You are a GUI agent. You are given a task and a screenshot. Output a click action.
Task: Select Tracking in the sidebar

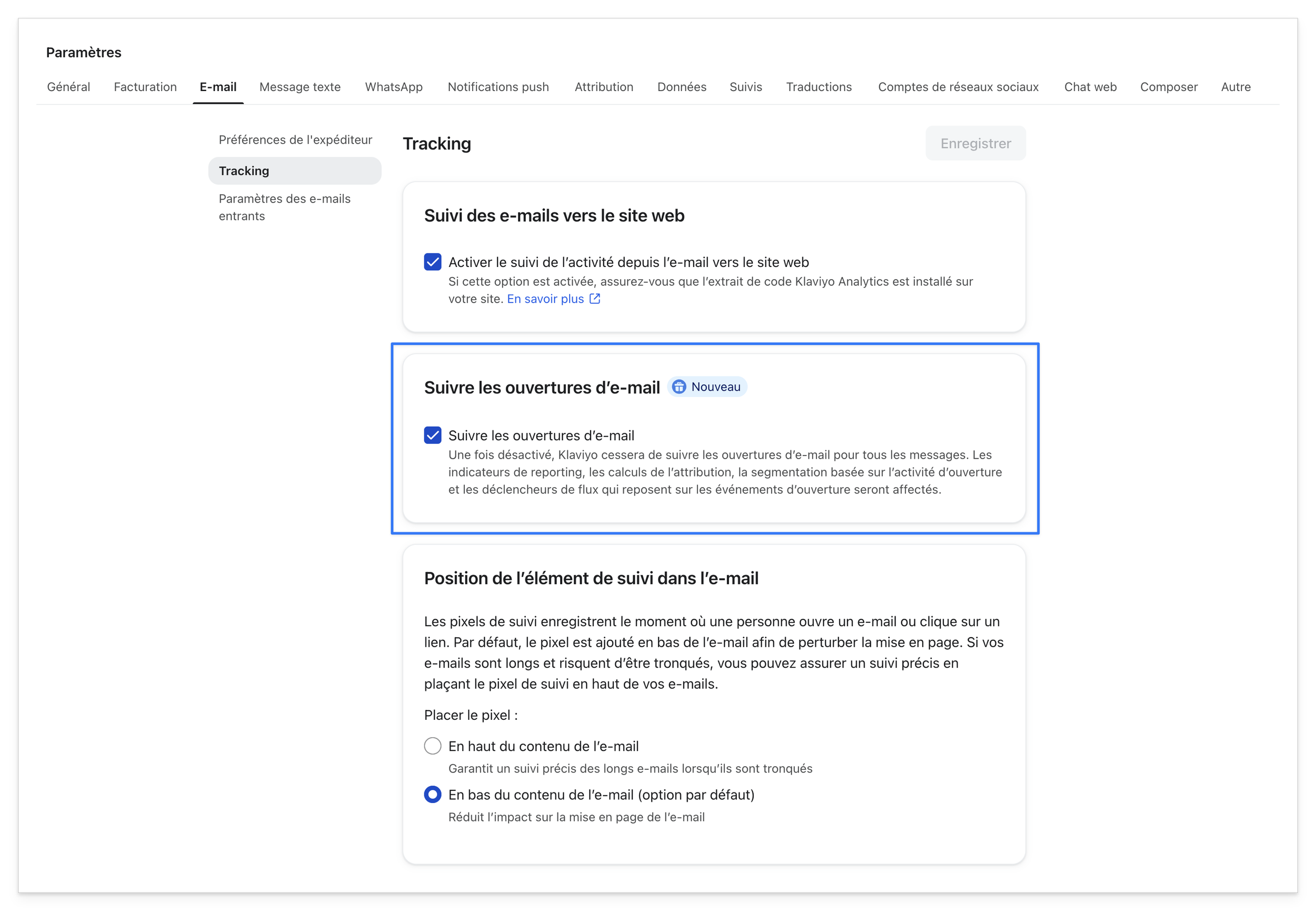click(294, 171)
